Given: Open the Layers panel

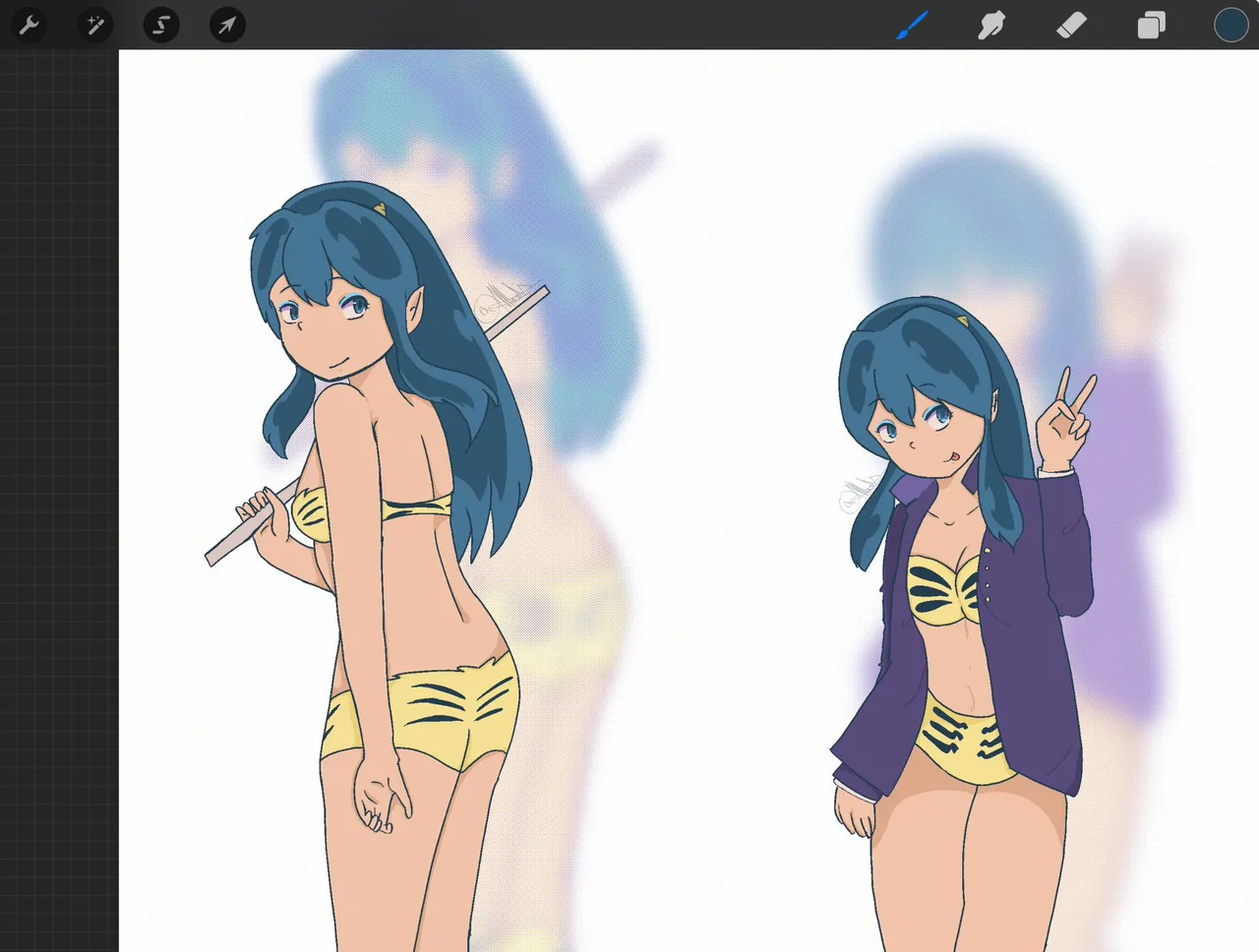Looking at the screenshot, I should click(x=1151, y=25).
